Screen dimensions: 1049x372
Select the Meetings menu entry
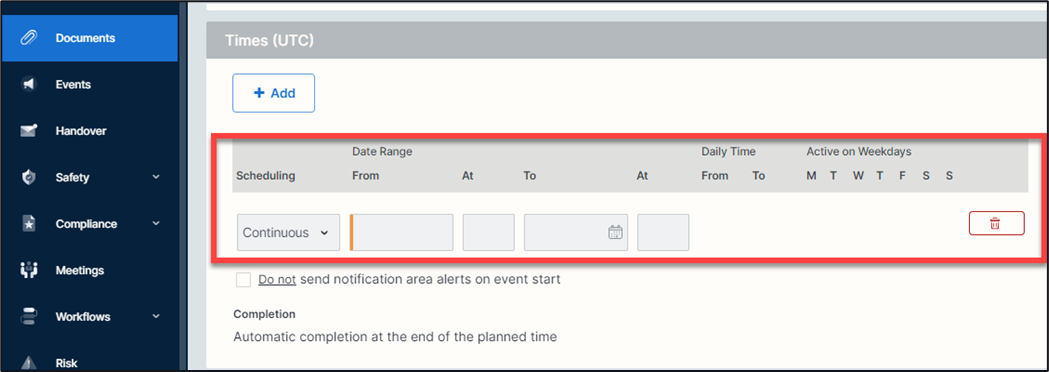click(x=80, y=270)
